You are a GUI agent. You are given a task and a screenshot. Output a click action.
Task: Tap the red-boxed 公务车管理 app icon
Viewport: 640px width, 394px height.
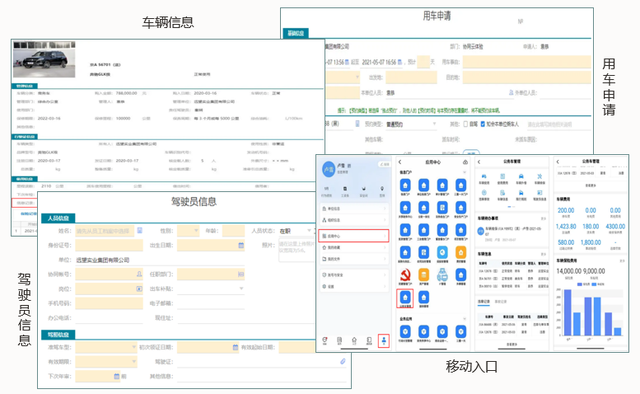coord(405,298)
